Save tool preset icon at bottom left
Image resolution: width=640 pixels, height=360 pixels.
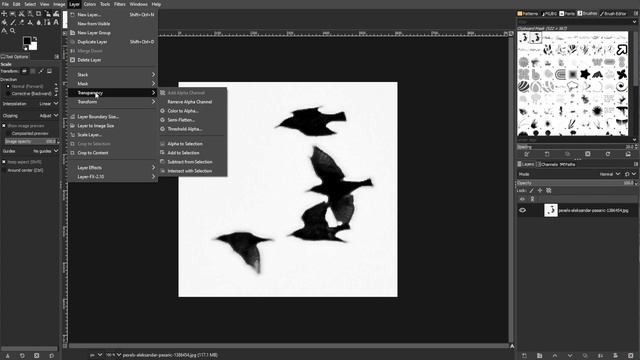tap(7, 356)
